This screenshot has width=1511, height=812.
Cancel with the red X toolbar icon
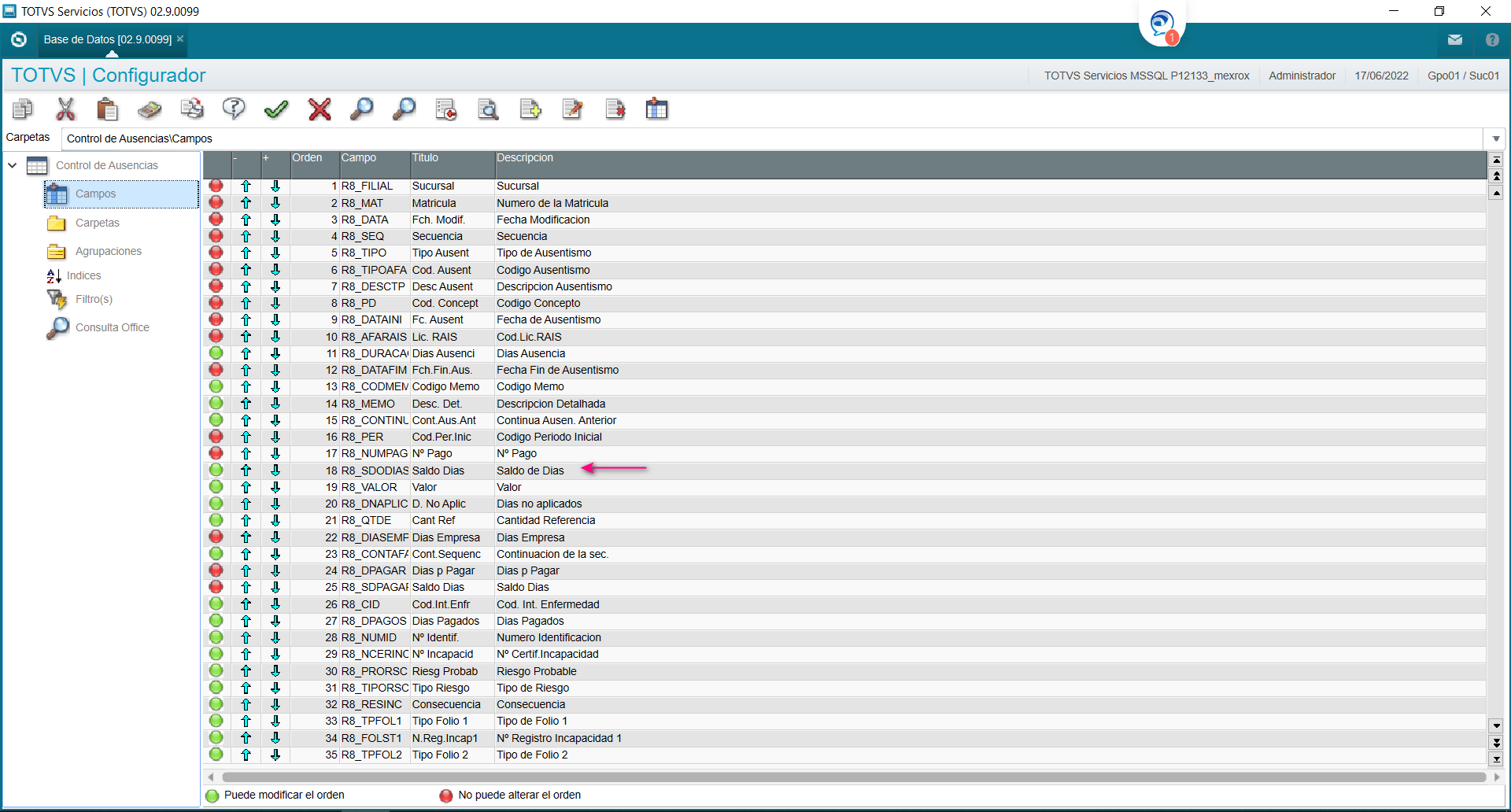click(x=320, y=109)
